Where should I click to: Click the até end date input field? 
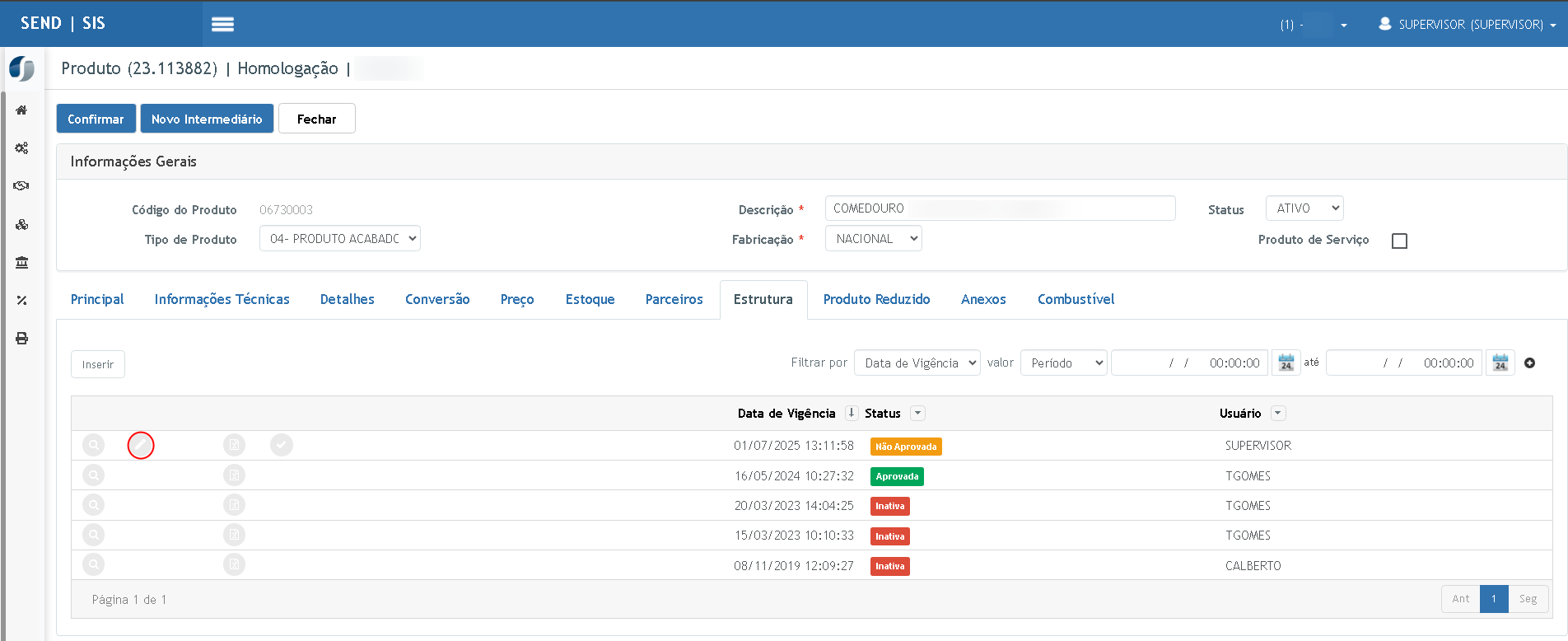1405,363
